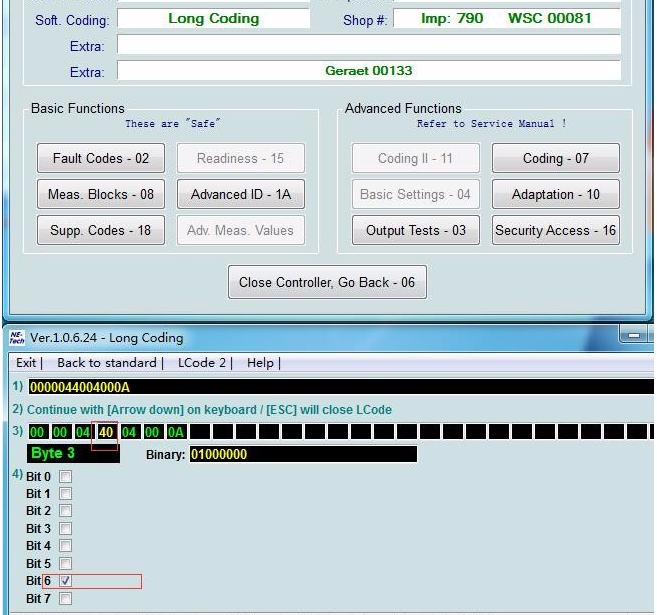The image size is (657, 615).
Task: Click the Byte 3 label
Action: (x=73, y=453)
